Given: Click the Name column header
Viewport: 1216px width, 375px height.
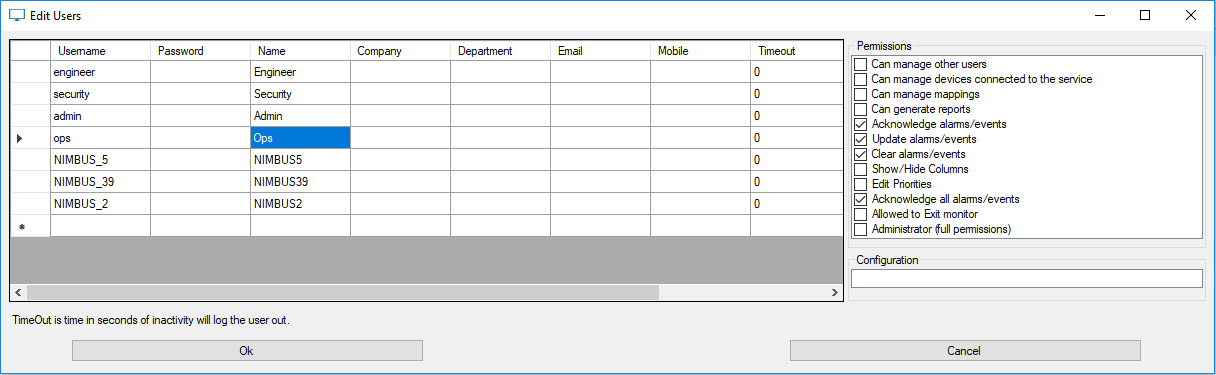Looking at the screenshot, I should pyautogui.click(x=300, y=51).
